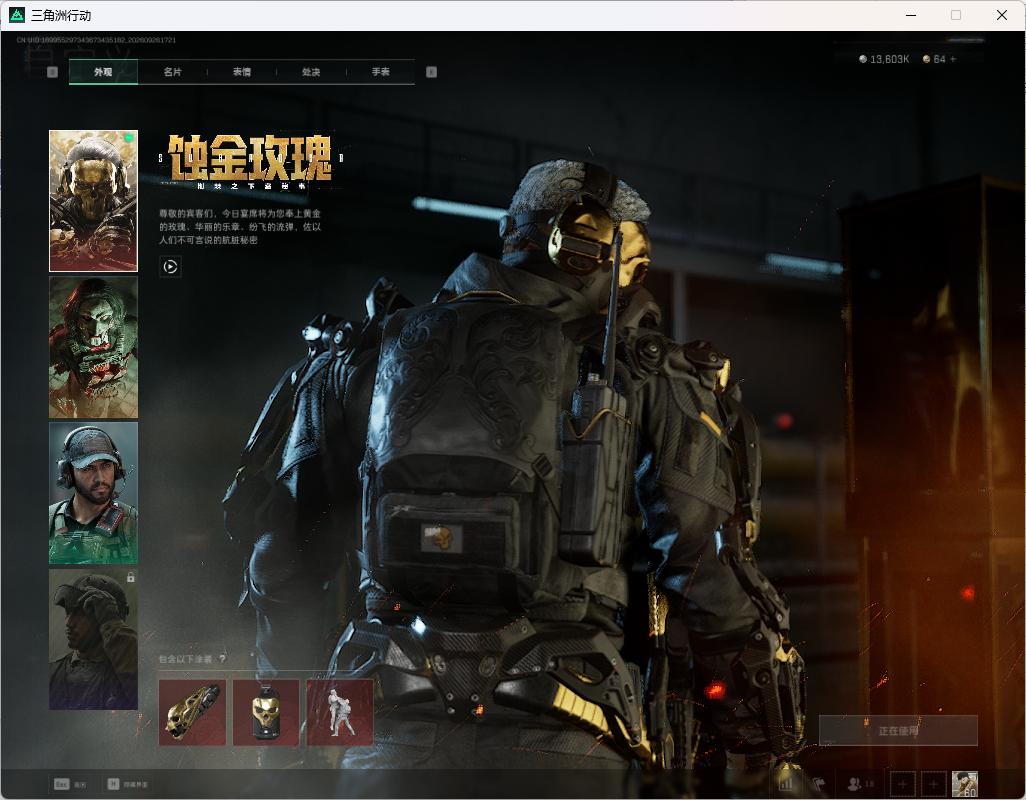The image size is (1026, 800).
Task: Click the skin description starting 尊敬的宾客们
Action: 240,227
